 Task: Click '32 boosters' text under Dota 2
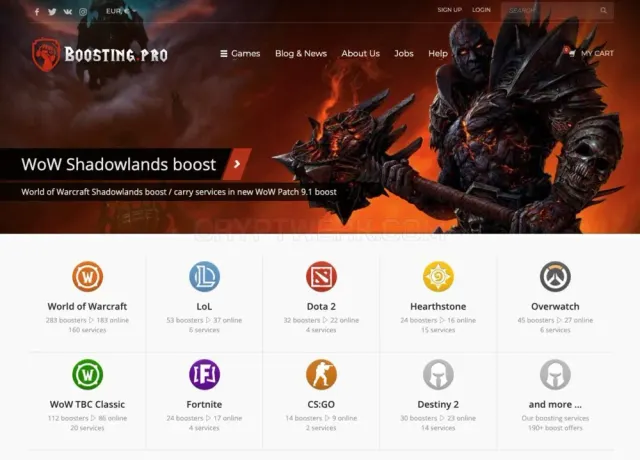point(302,320)
